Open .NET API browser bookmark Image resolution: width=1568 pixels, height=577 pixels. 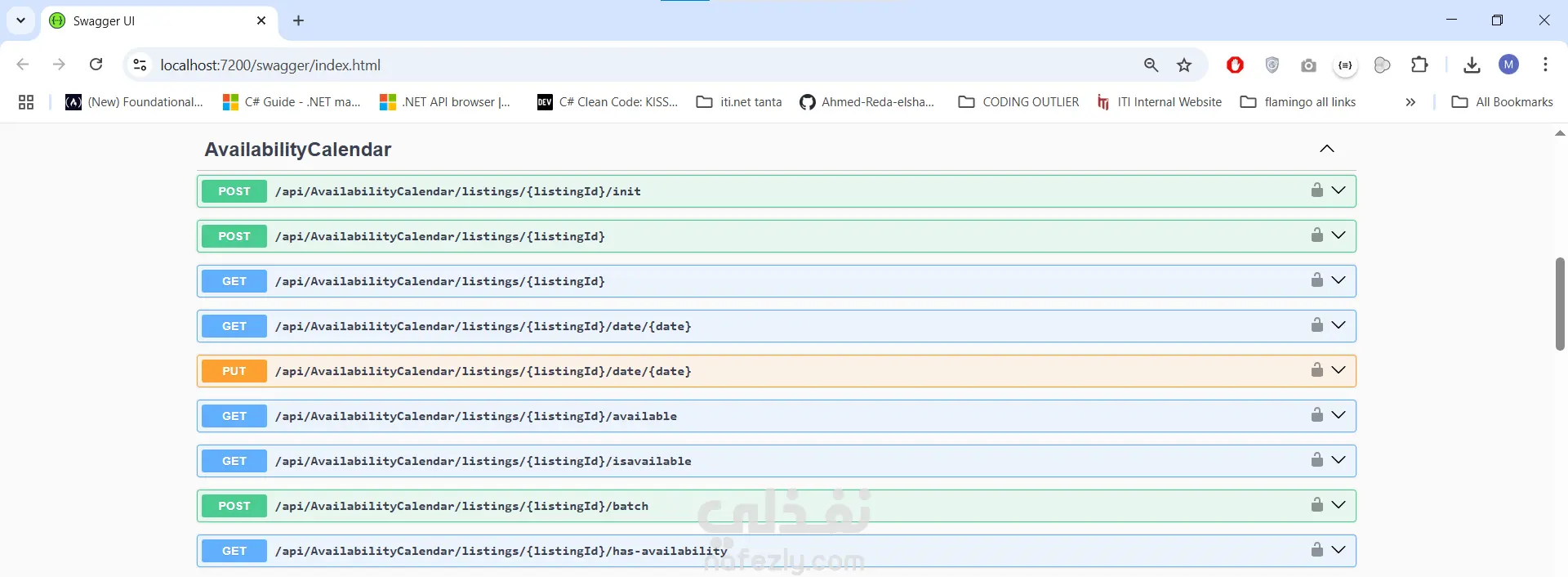(445, 102)
